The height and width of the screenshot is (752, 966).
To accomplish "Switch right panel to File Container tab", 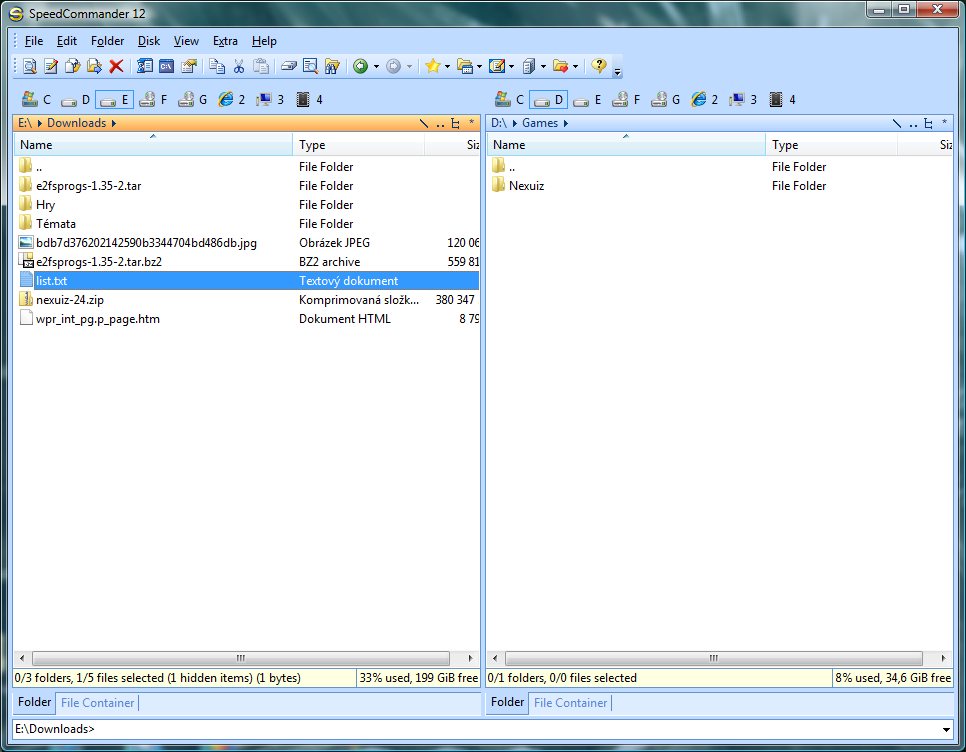I will (570, 703).
